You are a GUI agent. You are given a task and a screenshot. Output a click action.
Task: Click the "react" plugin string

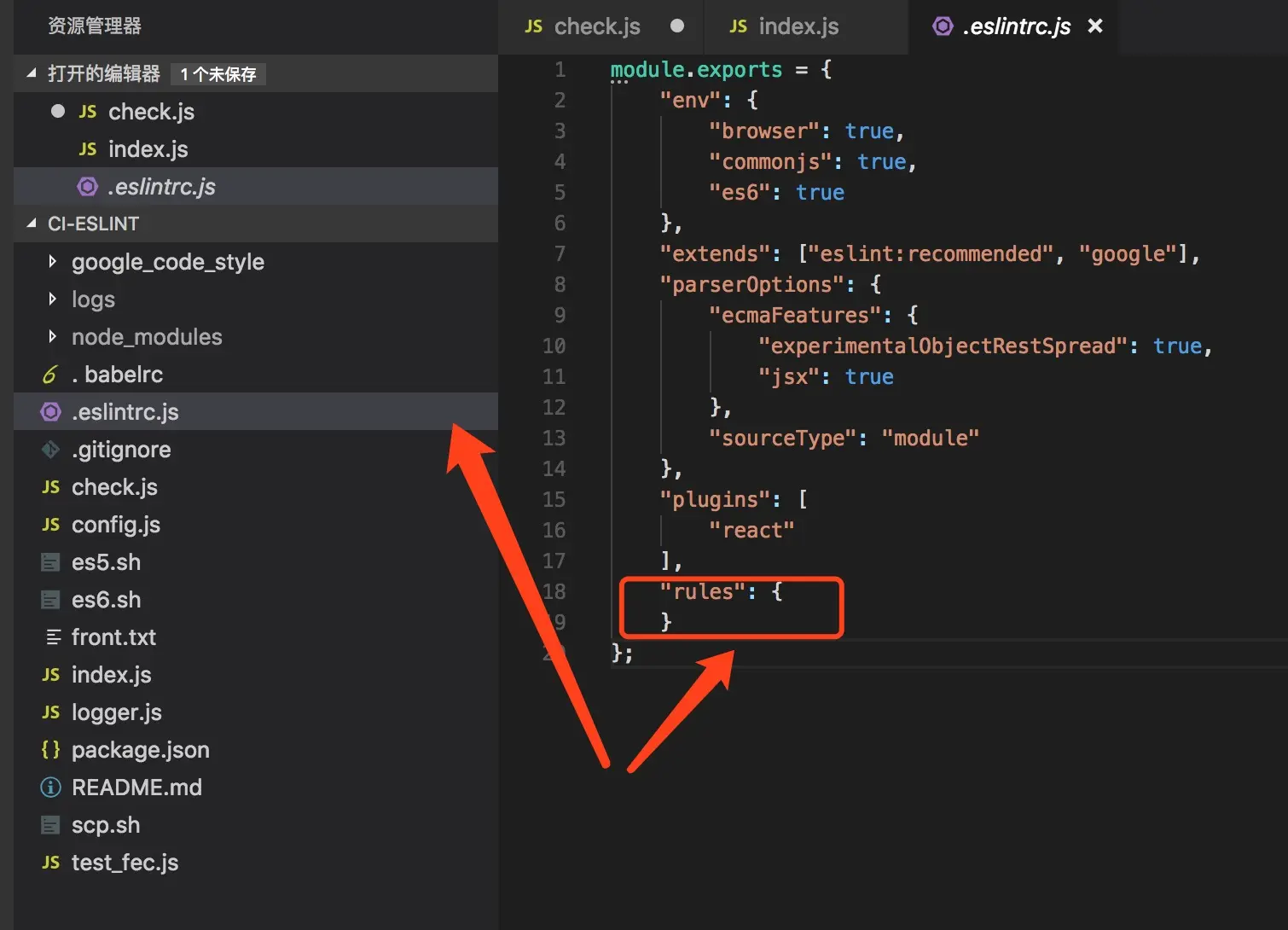(x=751, y=530)
